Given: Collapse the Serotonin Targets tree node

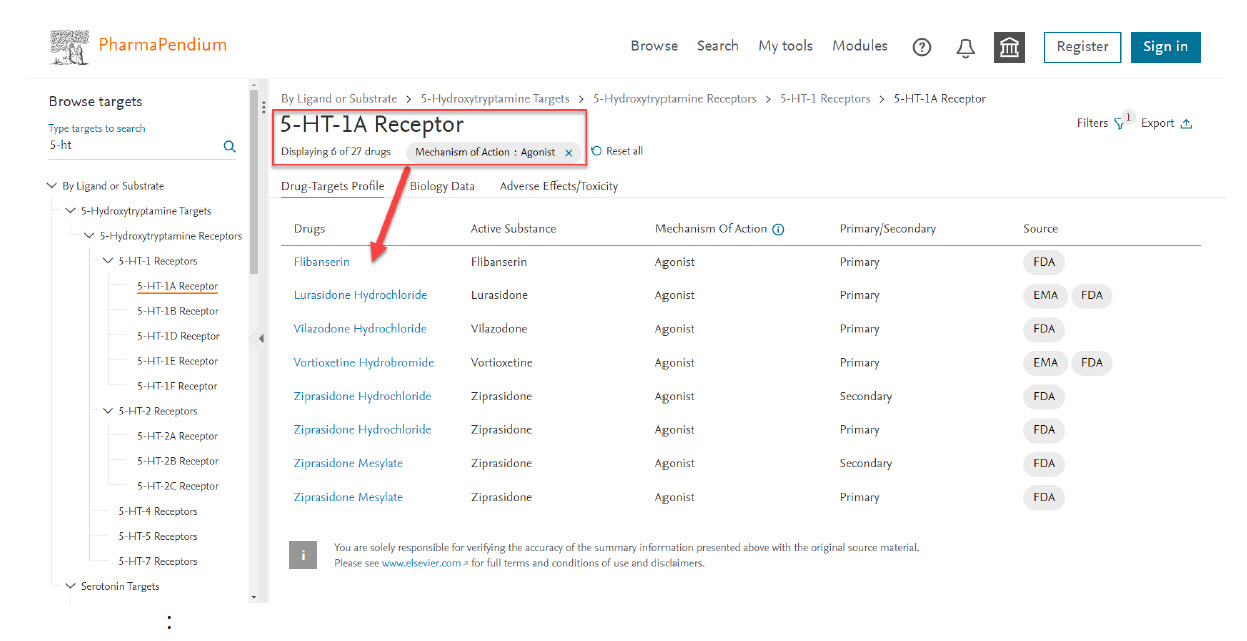Looking at the screenshot, I should (70, 586).
